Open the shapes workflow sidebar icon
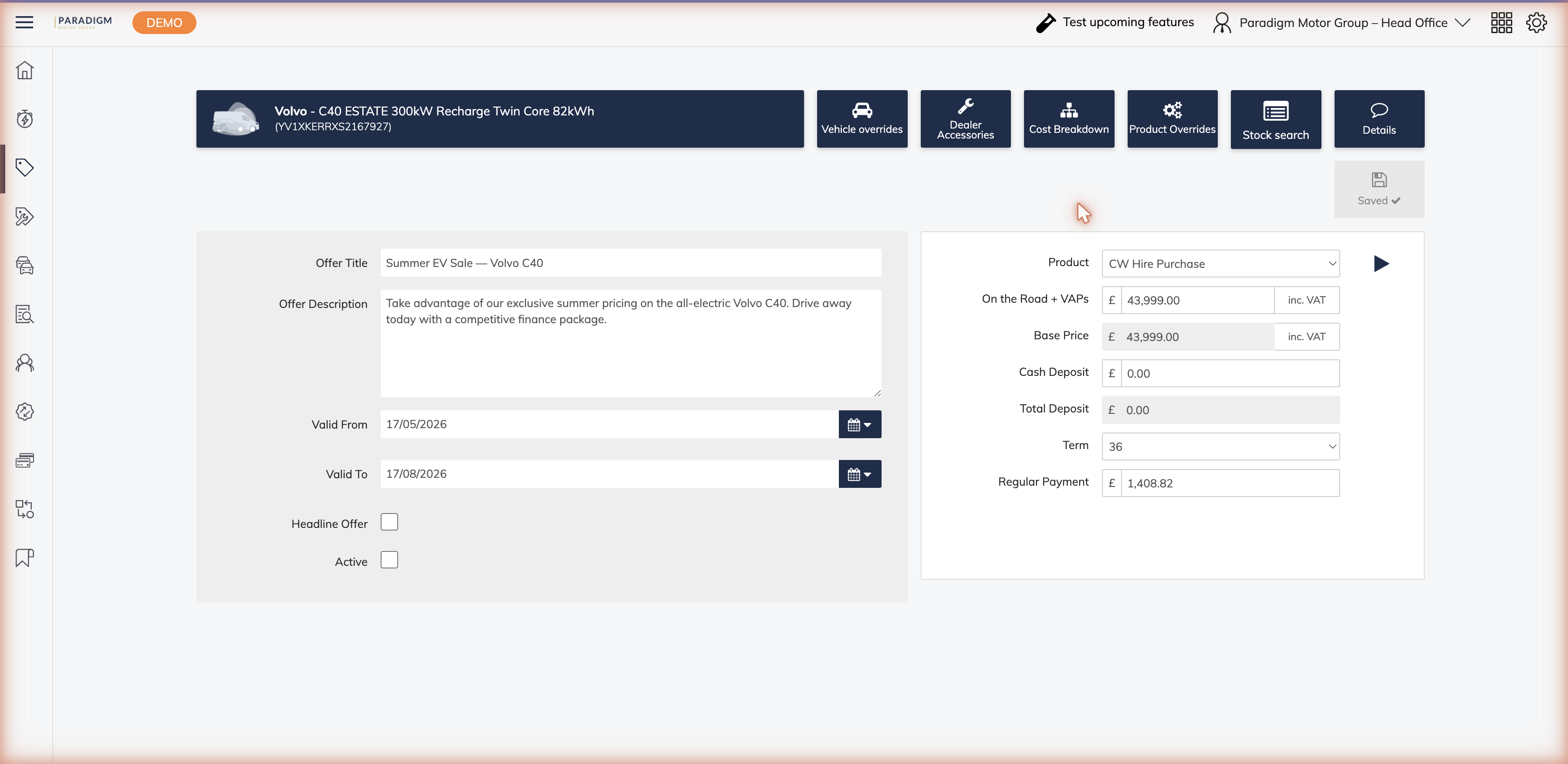Viewport: 1568px width, 764px height. (25, 509)
